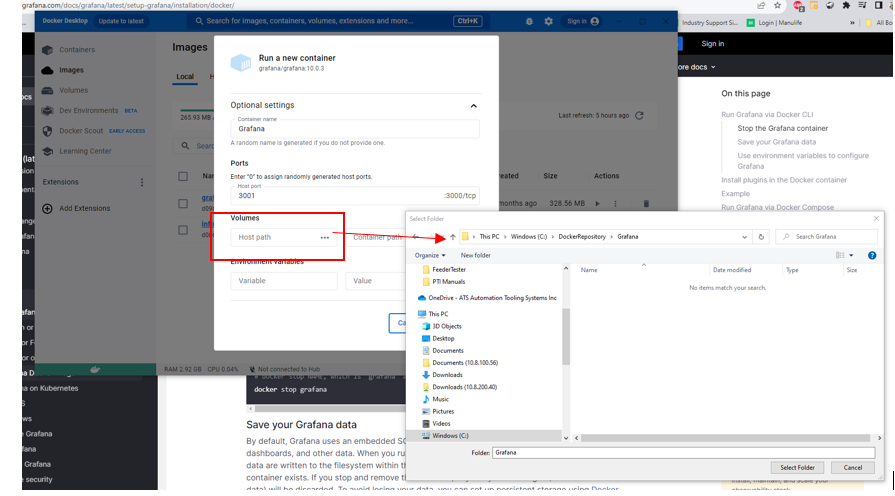Click Update to latest button
The image size is (895, 496).
coord(121,21)
